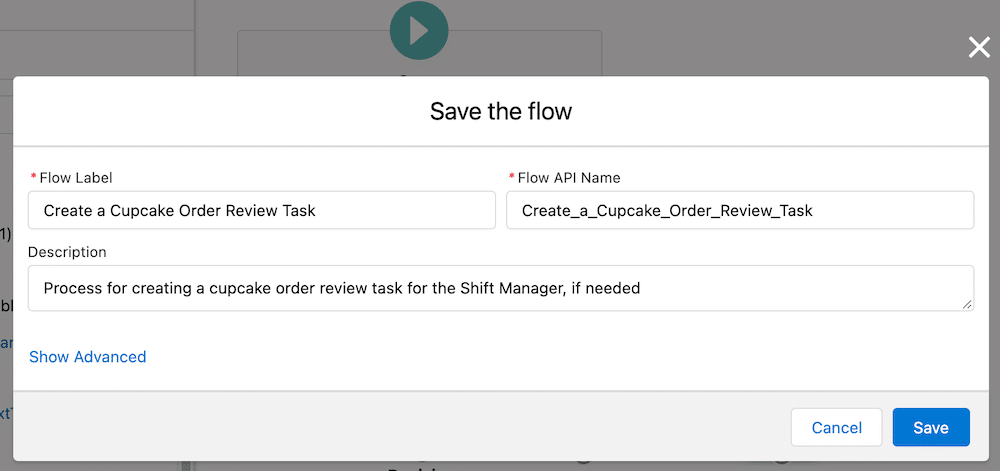Click the "Description" field label

(x=67, y=252)
